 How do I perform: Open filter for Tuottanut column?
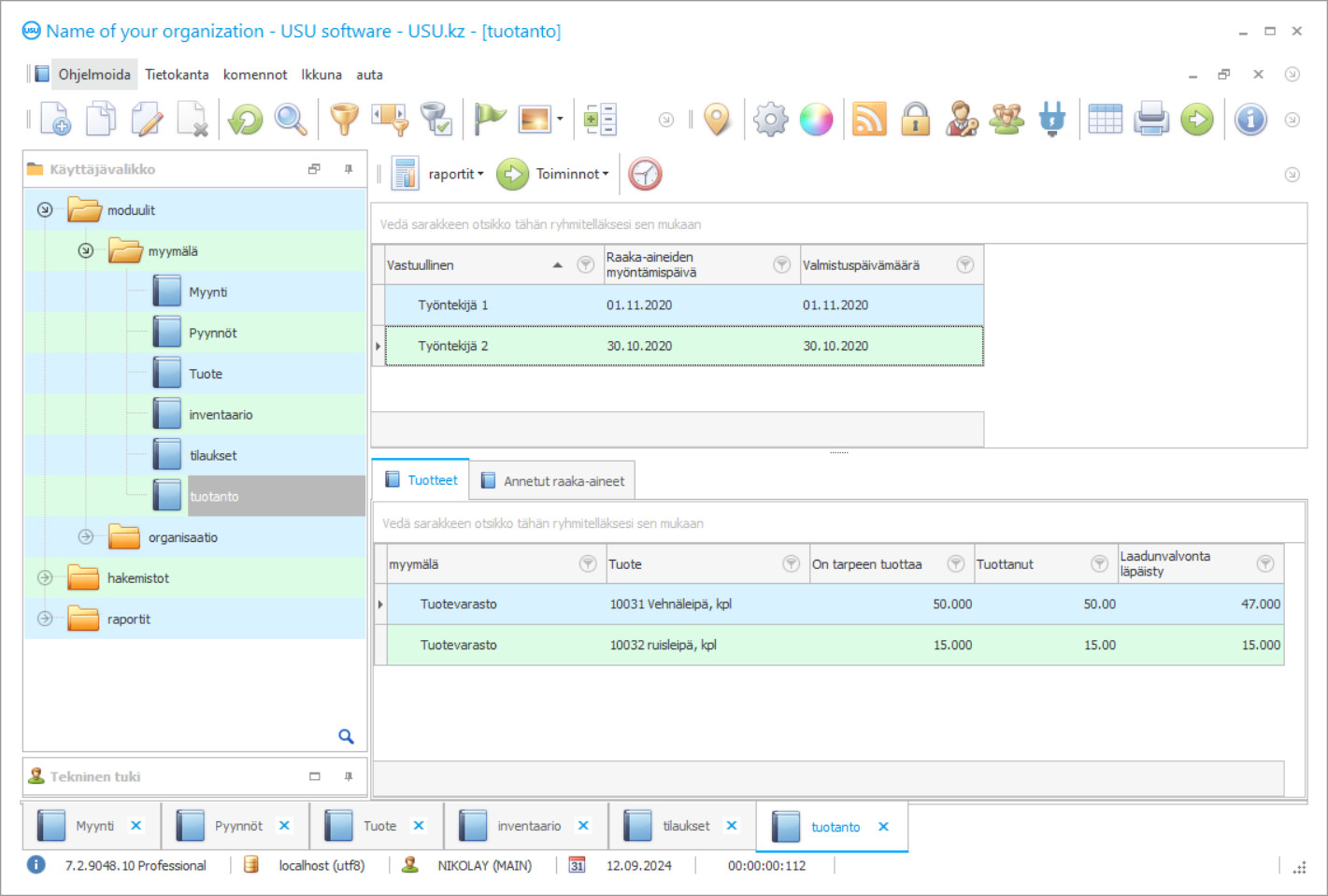[x=1100, y=563]
